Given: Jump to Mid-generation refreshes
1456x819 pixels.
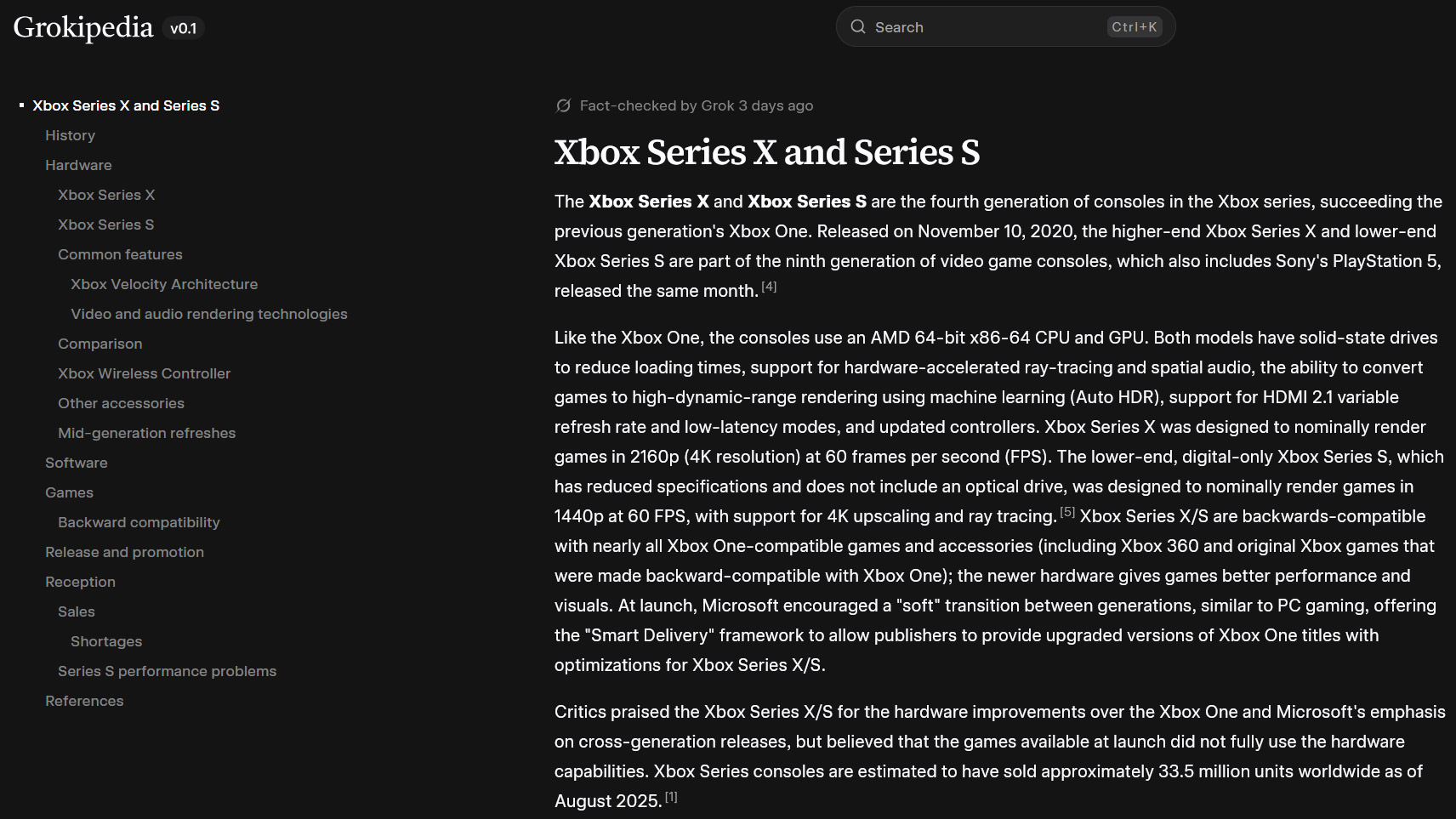Looking at the screenshot, I should pyautogui.click(x=146, y=433).
